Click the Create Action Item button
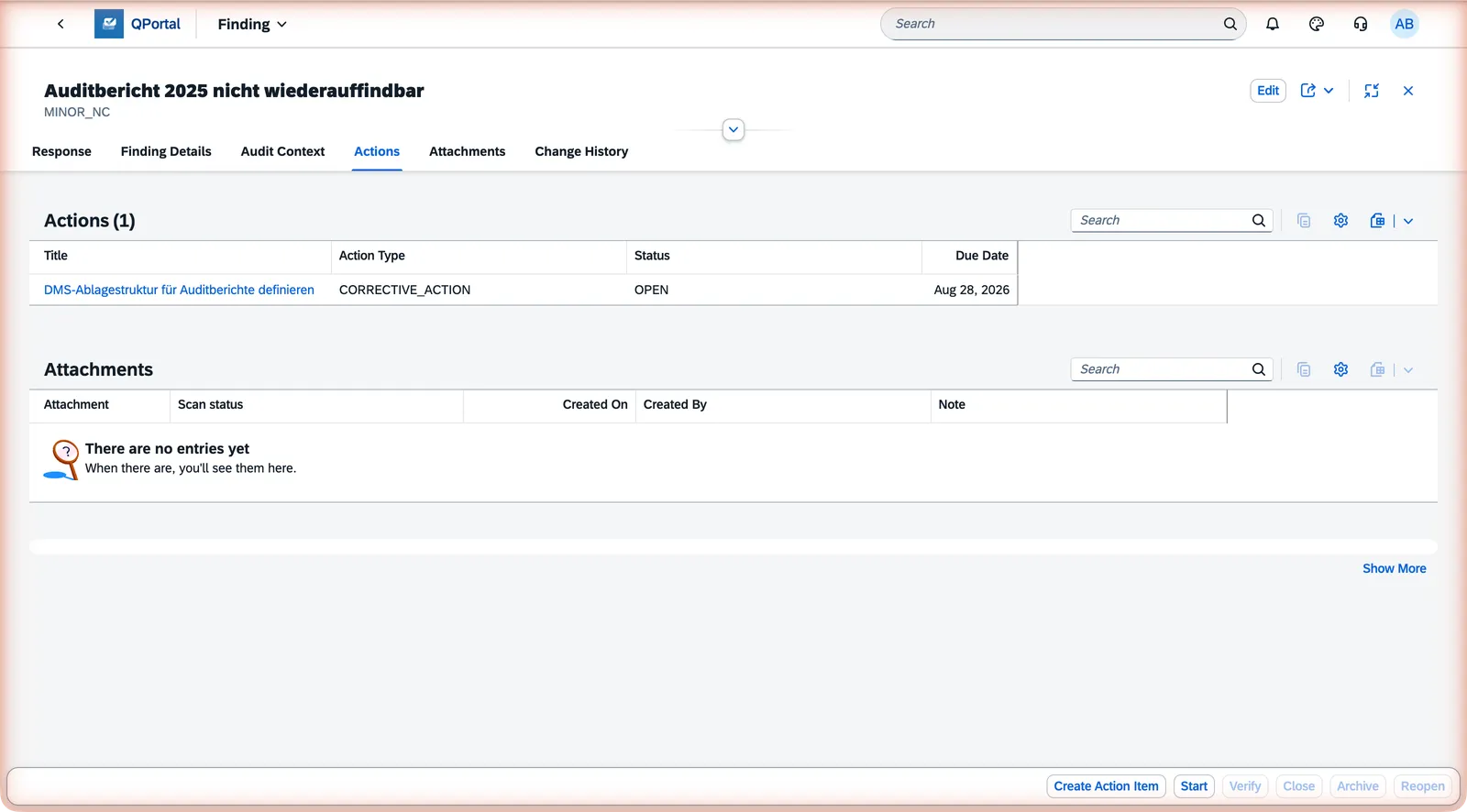The image size is (1467, 812). pyautogui.click(x=1106, y=786)
